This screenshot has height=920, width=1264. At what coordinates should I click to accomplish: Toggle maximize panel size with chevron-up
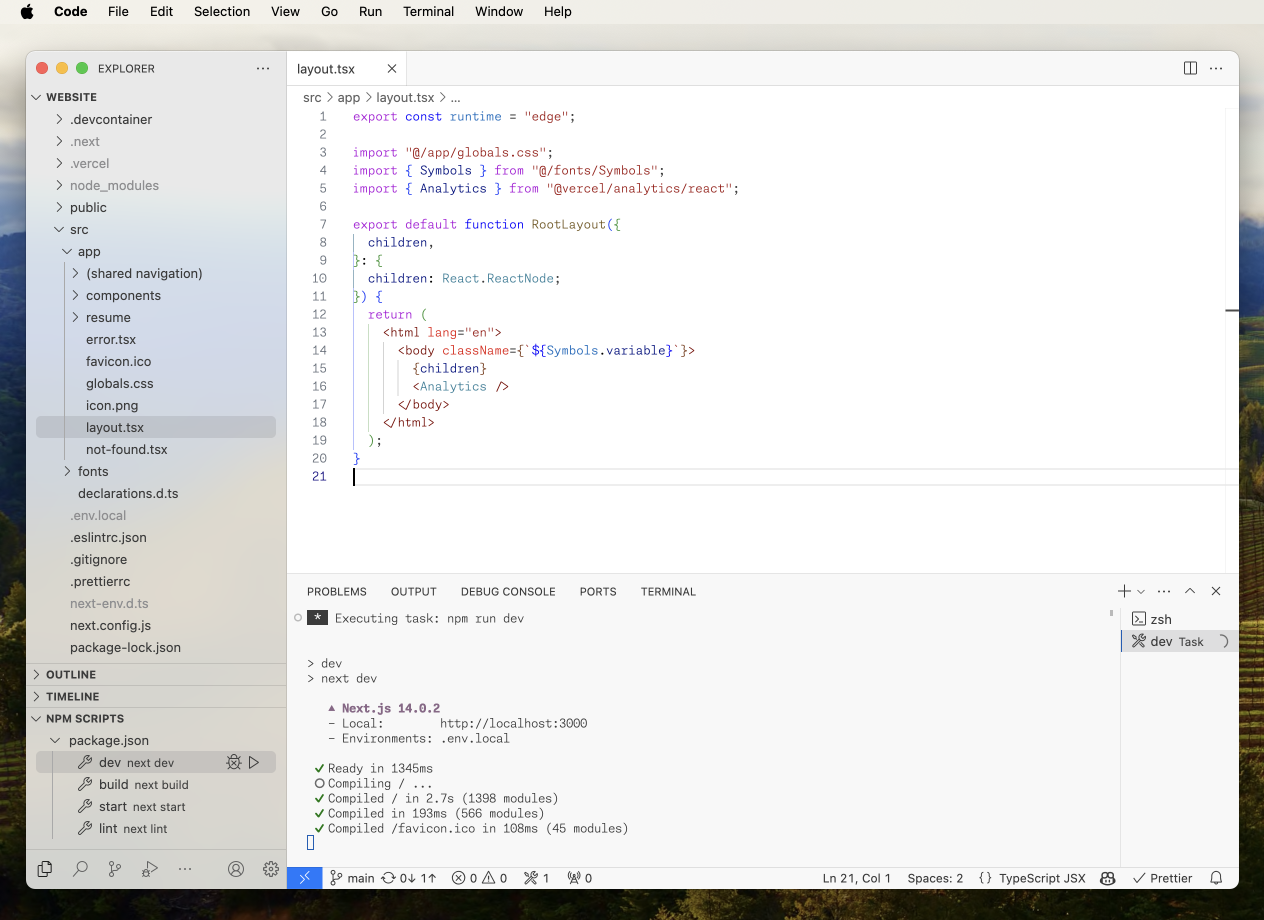(1190, 591)
